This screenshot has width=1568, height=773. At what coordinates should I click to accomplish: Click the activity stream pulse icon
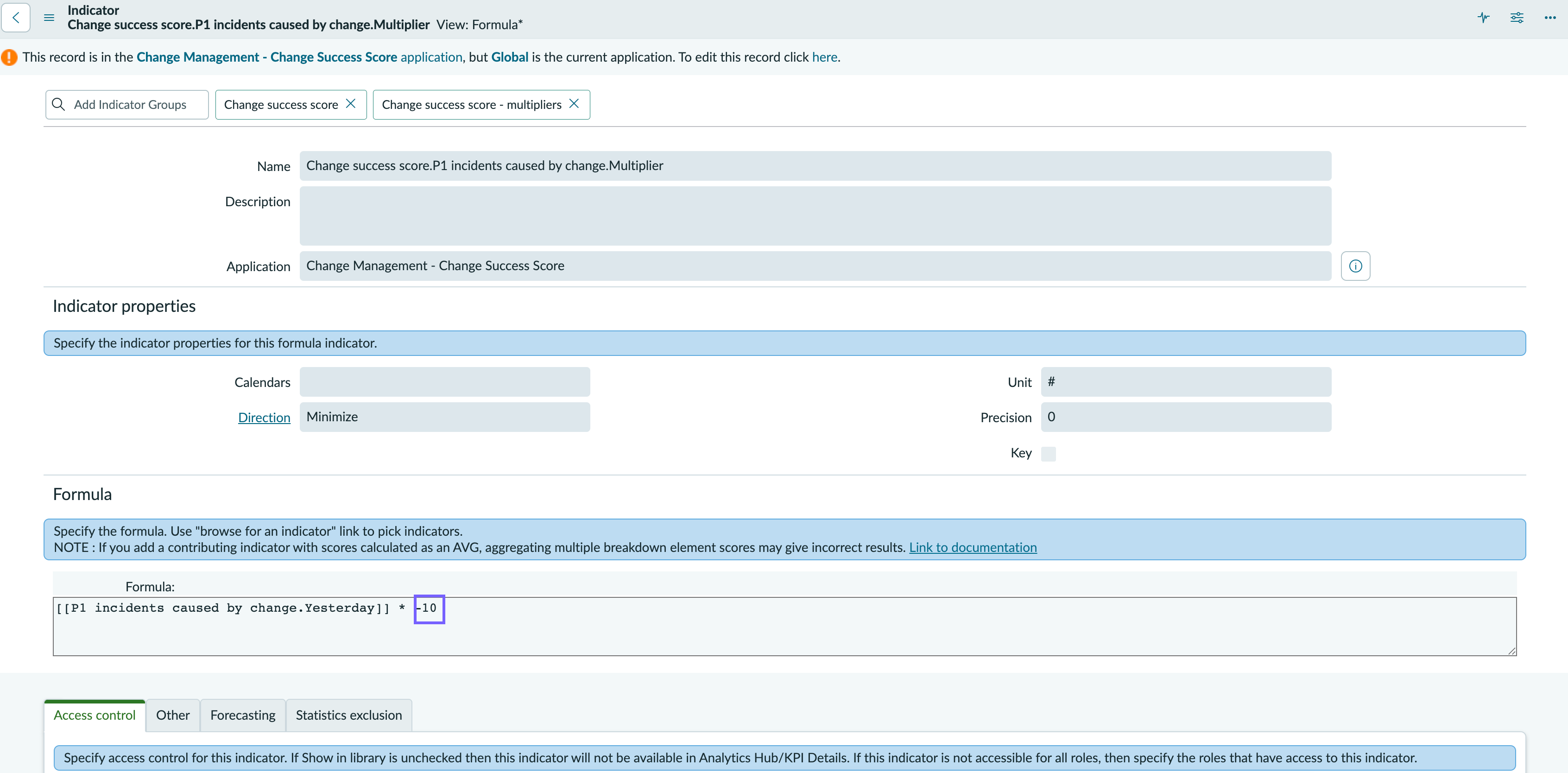(1483, 17)
